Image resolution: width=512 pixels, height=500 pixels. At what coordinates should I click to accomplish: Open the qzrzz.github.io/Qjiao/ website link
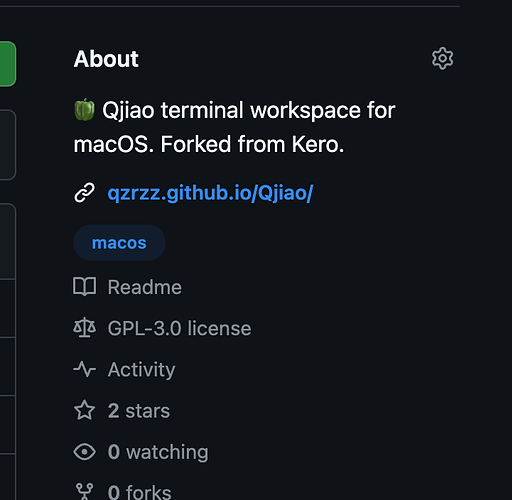[x=210, y=193]
